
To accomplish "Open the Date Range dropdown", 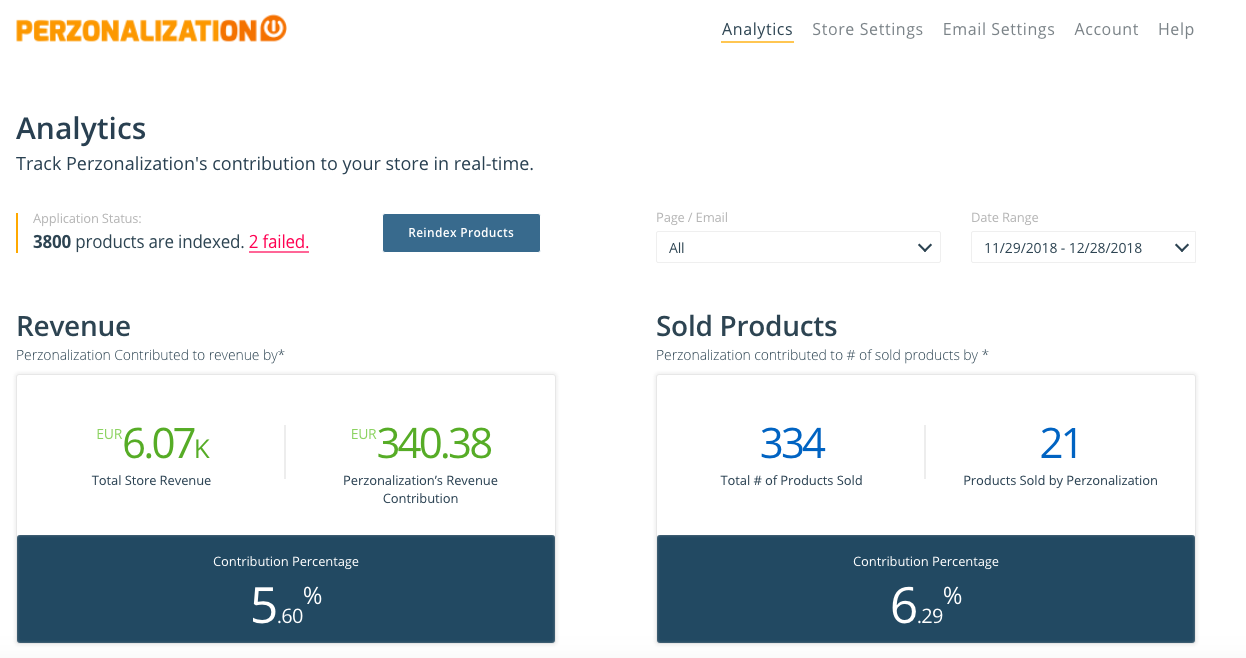I will tap(1083, 247).
